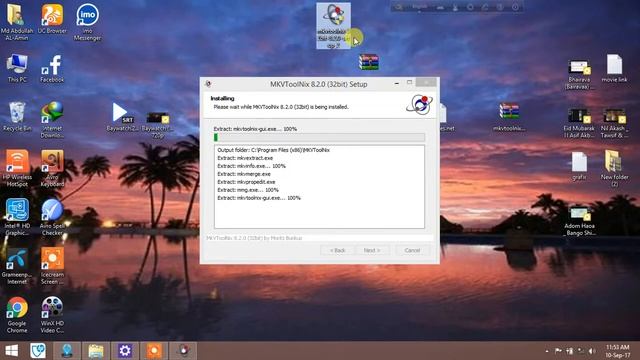Click the MKVToolNix setup taskbar button
The width and height of the screenshot is (640, 360).
coord(183,351)
